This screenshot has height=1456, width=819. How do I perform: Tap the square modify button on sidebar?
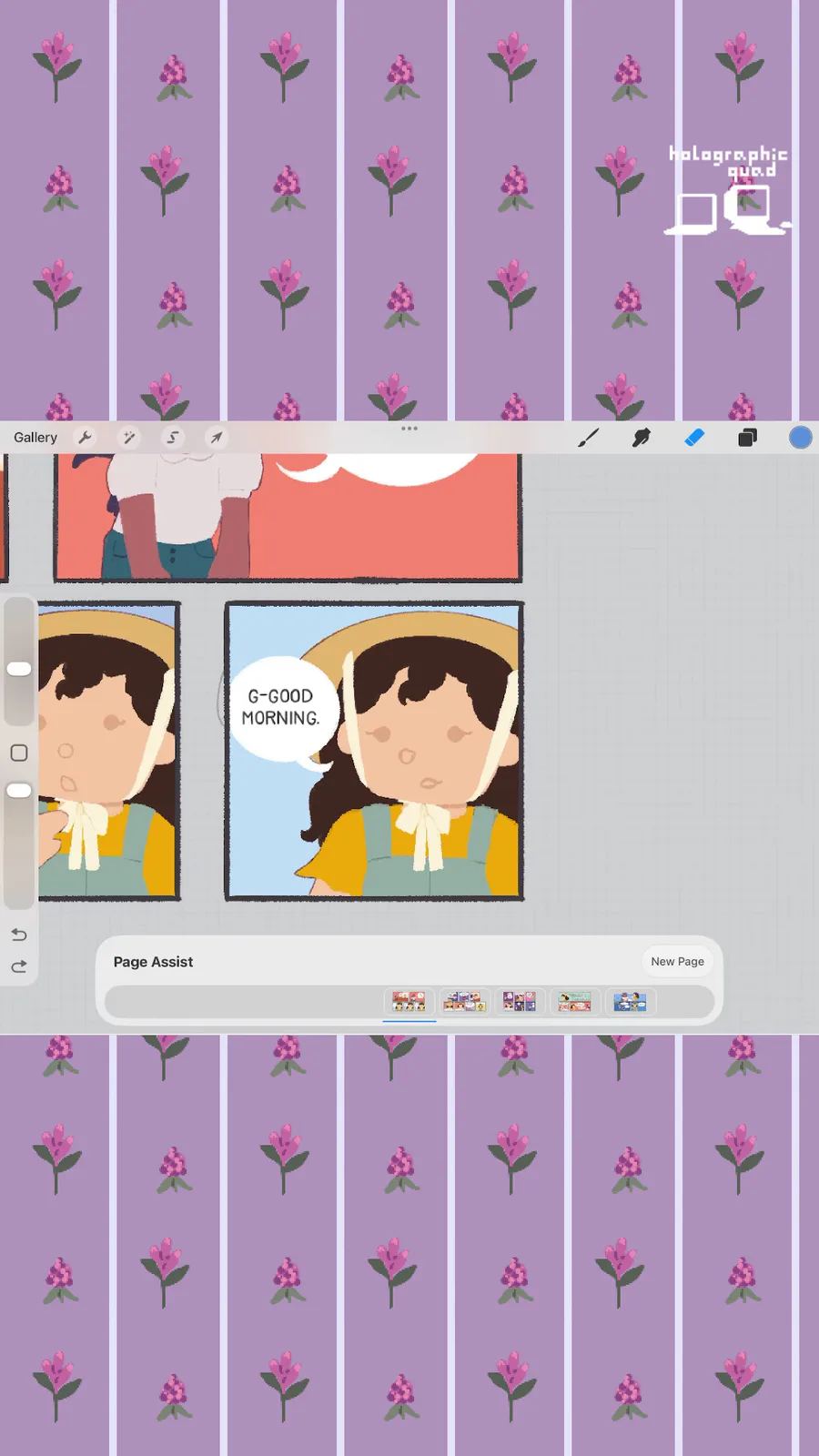19,753
